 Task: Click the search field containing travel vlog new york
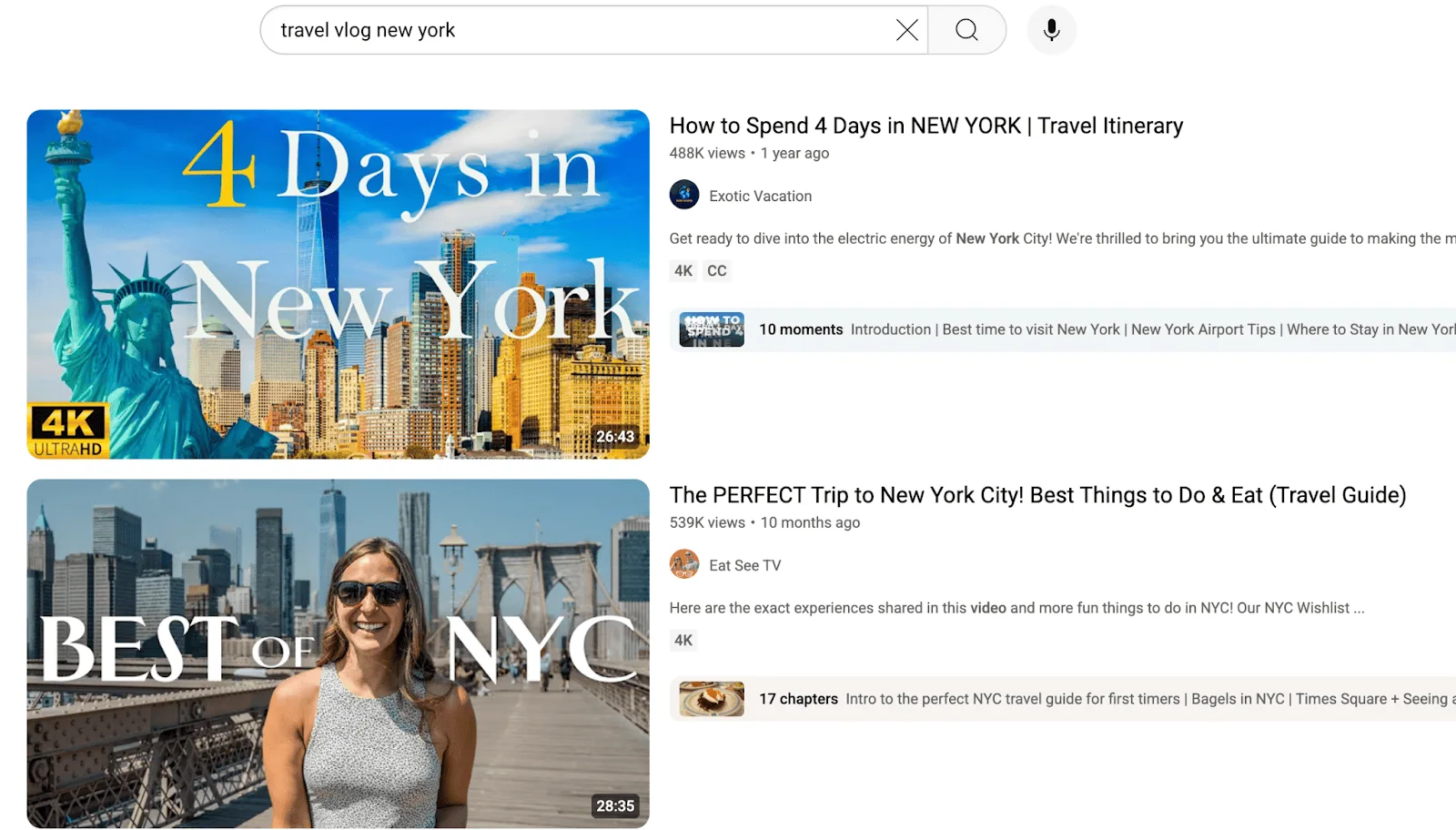coord(582,30)
